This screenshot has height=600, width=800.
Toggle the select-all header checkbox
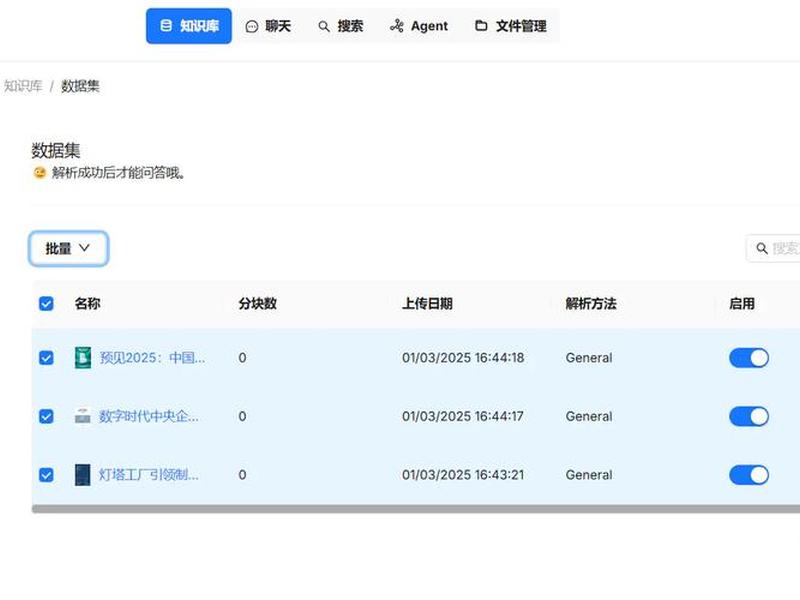click(46, 304)
